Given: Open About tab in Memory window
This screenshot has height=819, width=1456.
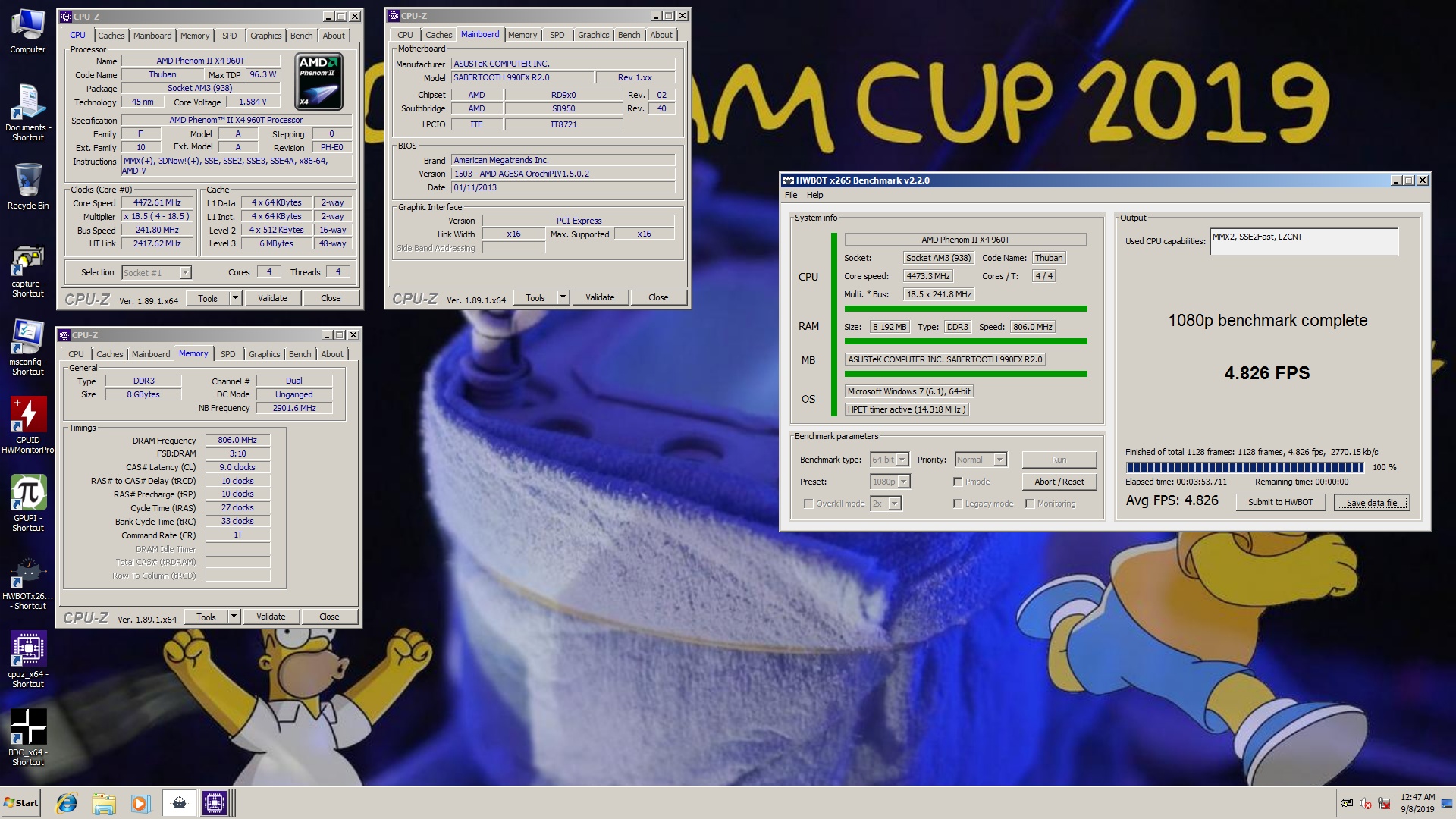Looking at the screenshot, I should 332,354.
